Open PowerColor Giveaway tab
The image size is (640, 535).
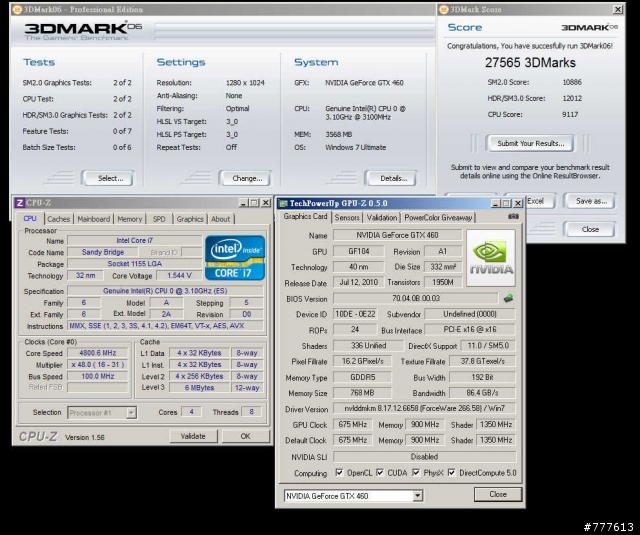(438, 218)
